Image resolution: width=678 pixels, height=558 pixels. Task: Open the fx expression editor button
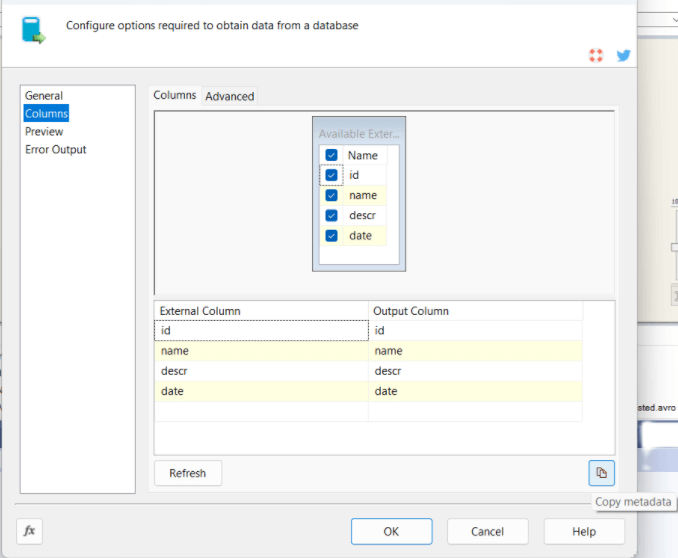click(x=30, y=531)
